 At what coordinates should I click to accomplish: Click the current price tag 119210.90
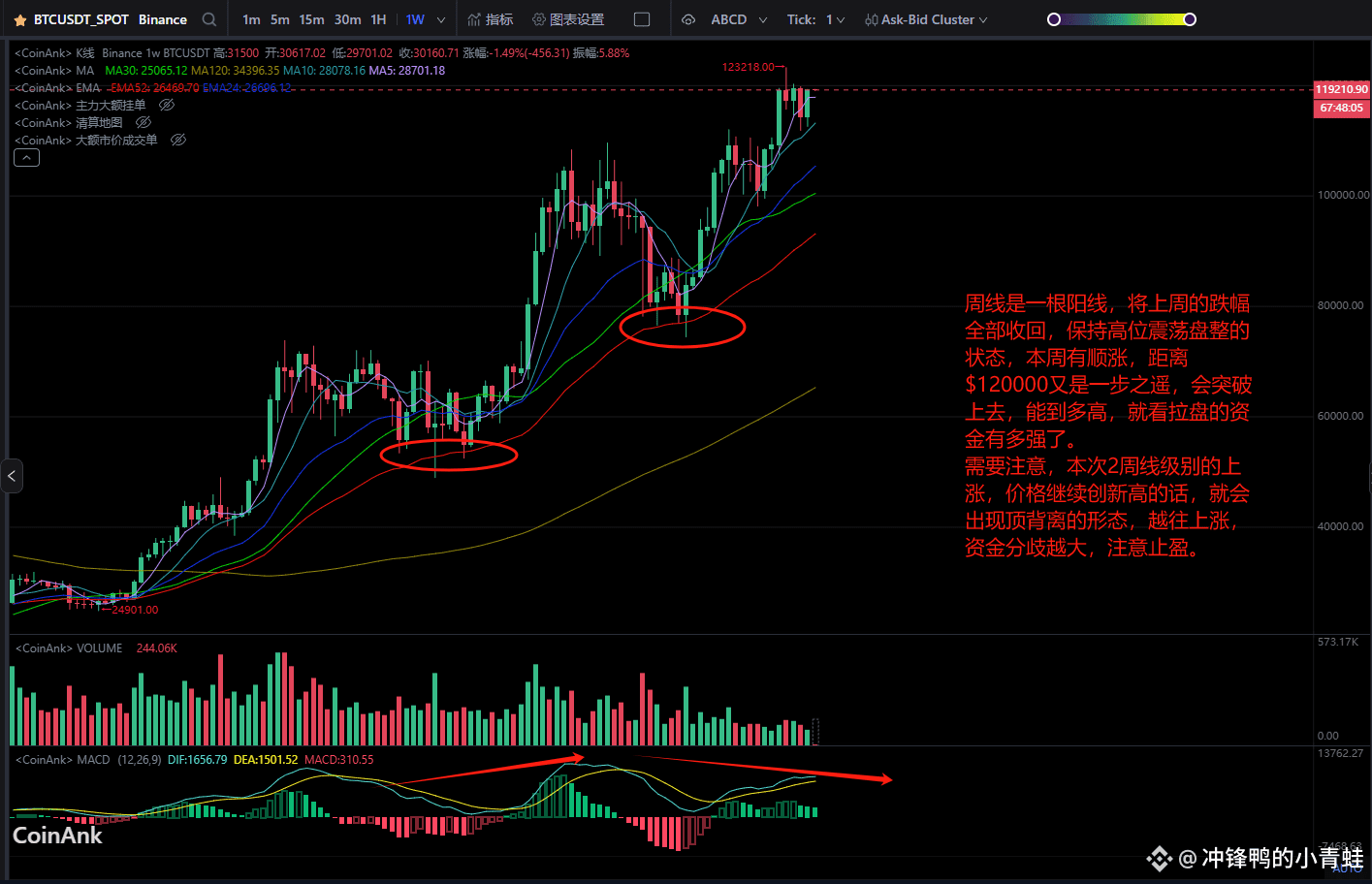[x=1342, y=89]
